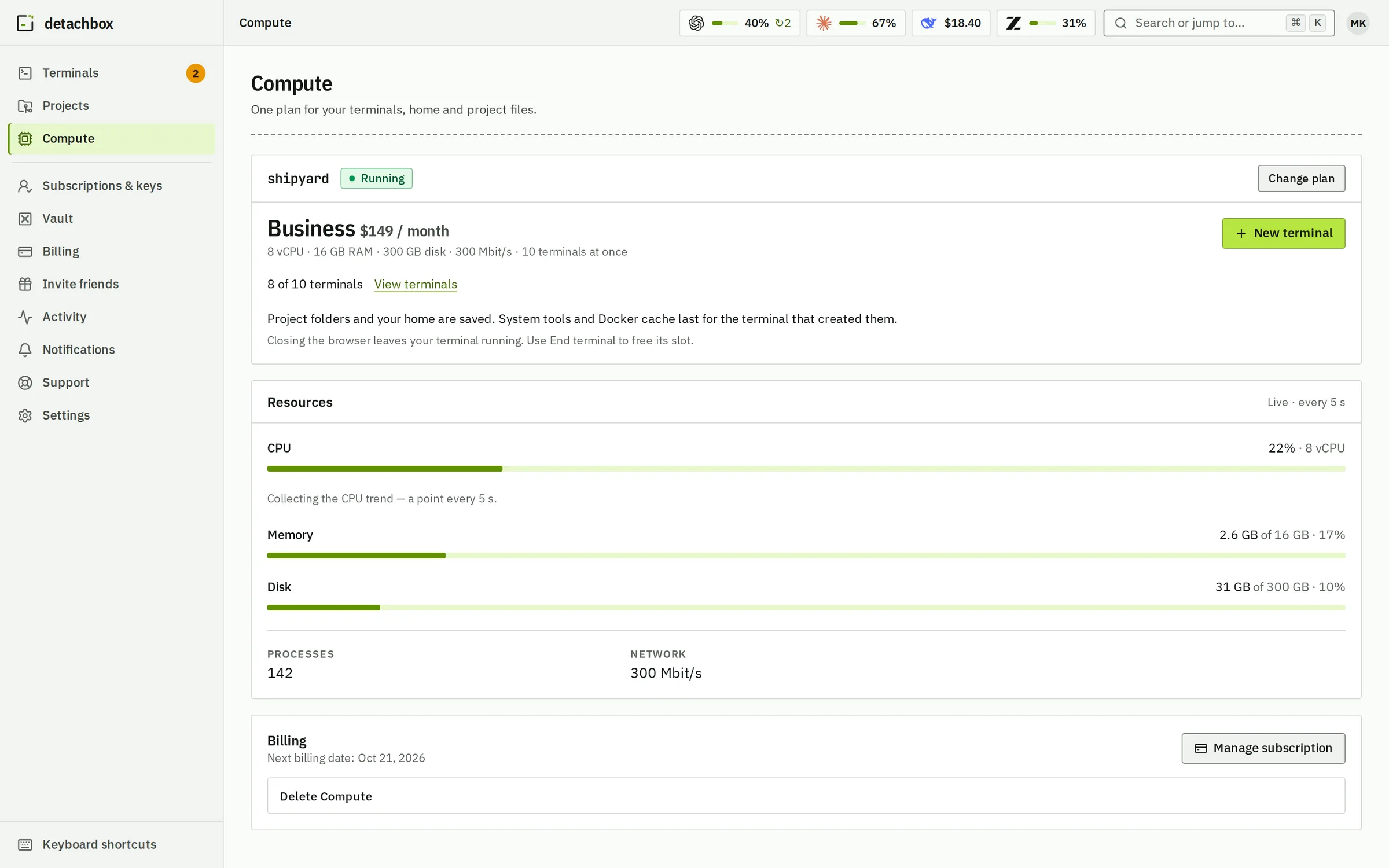Click the Manage subscription button
The image size is (1389, 868).
coord(1263,748)
